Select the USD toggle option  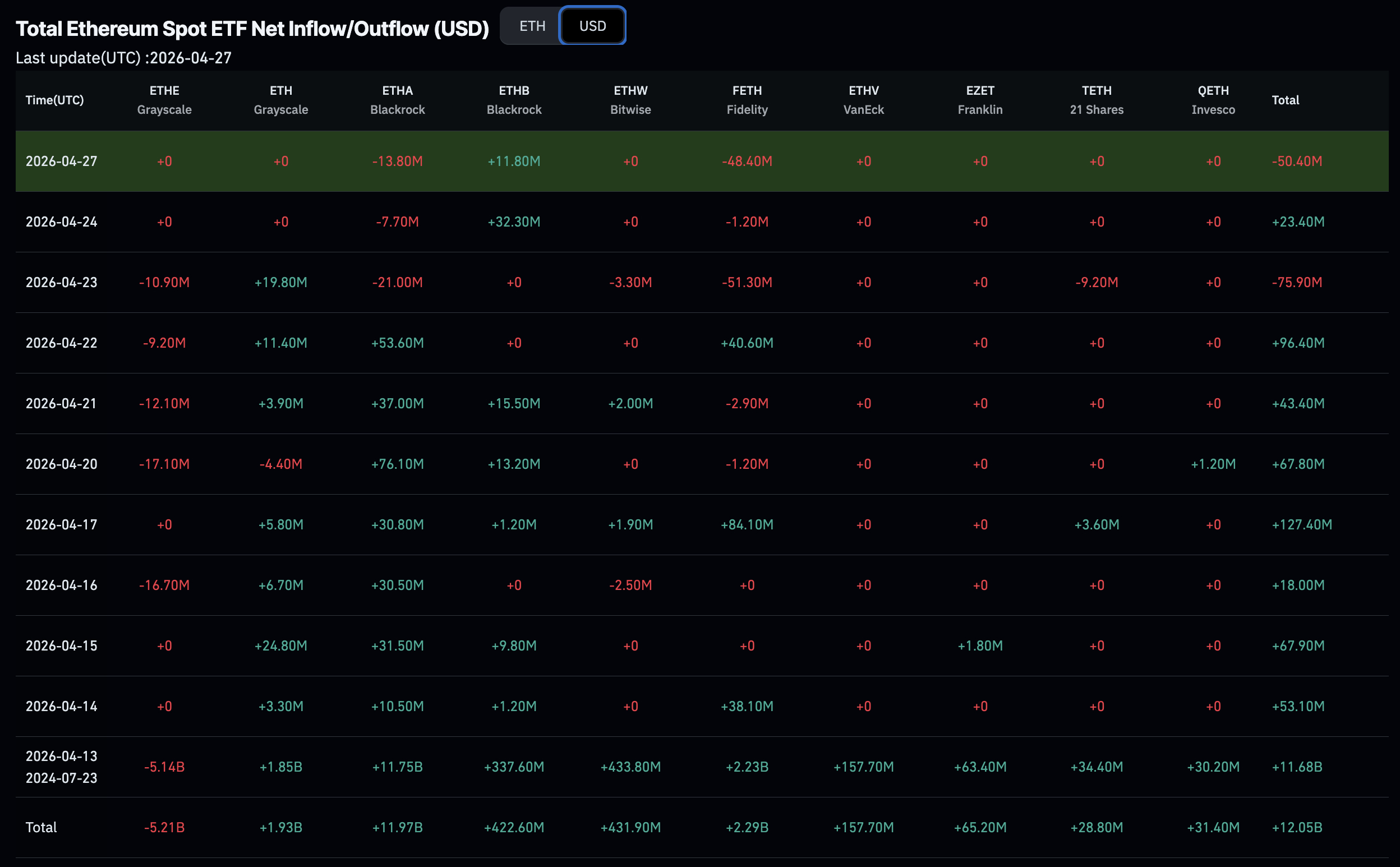592,26
